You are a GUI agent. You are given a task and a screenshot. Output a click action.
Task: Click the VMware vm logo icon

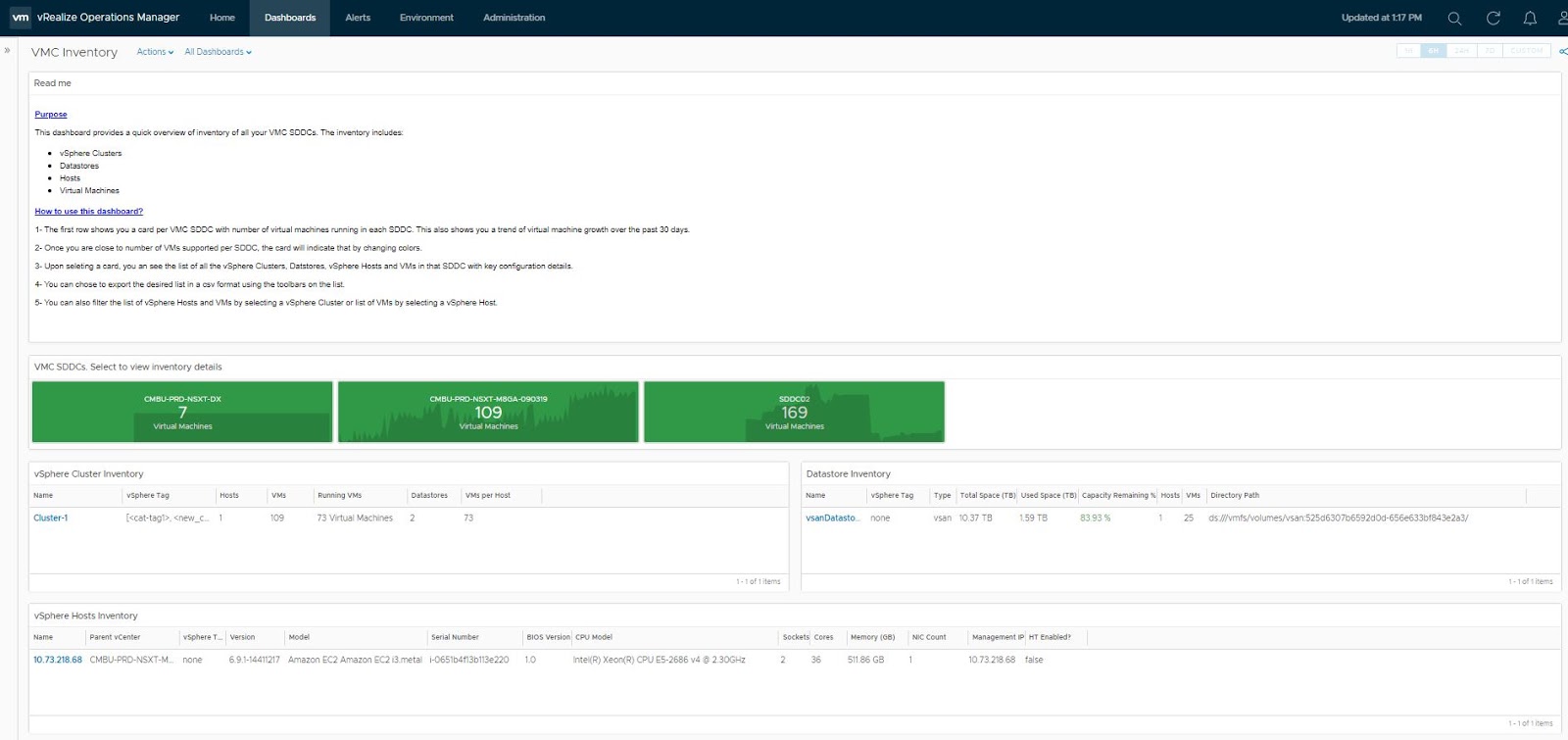tap(20, 18)
